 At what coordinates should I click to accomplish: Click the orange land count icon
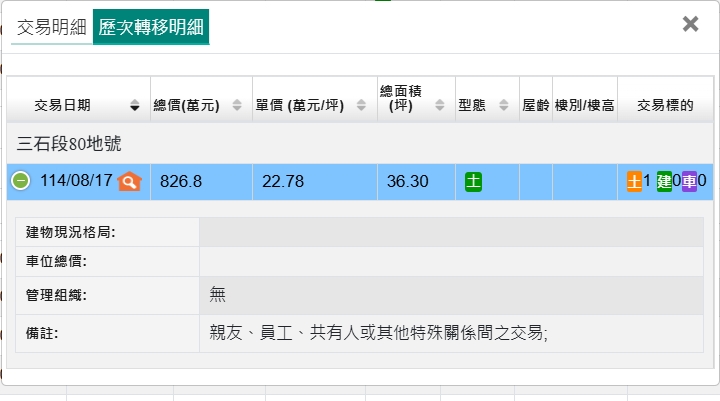(x=634, y=181)
